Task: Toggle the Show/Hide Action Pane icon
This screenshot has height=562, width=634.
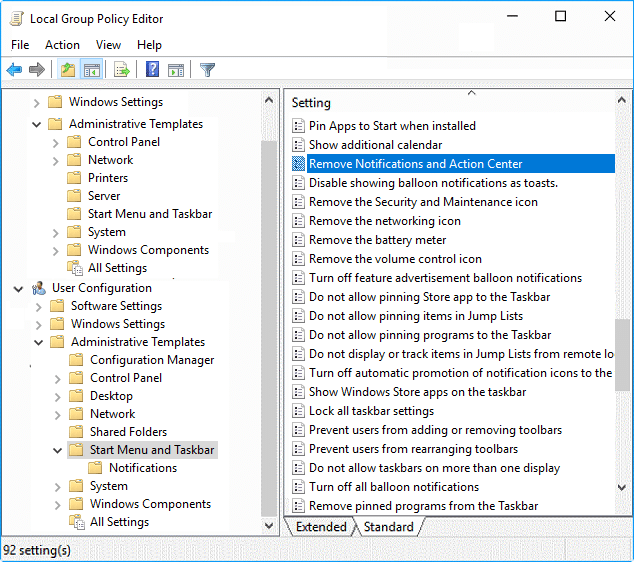Action: [x=176, y=70]
